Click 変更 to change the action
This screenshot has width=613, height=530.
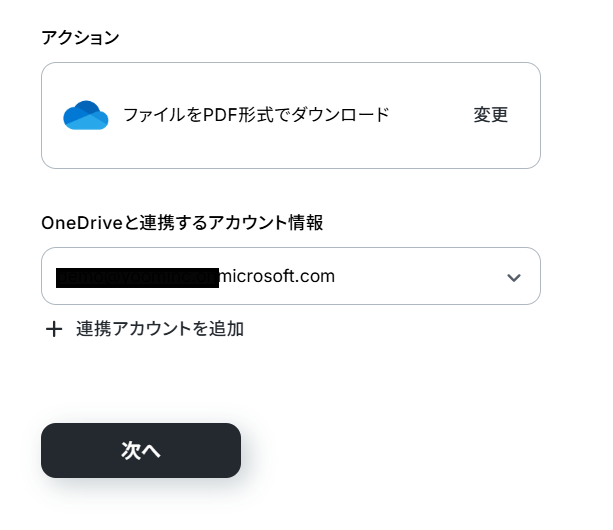(491, 115)
